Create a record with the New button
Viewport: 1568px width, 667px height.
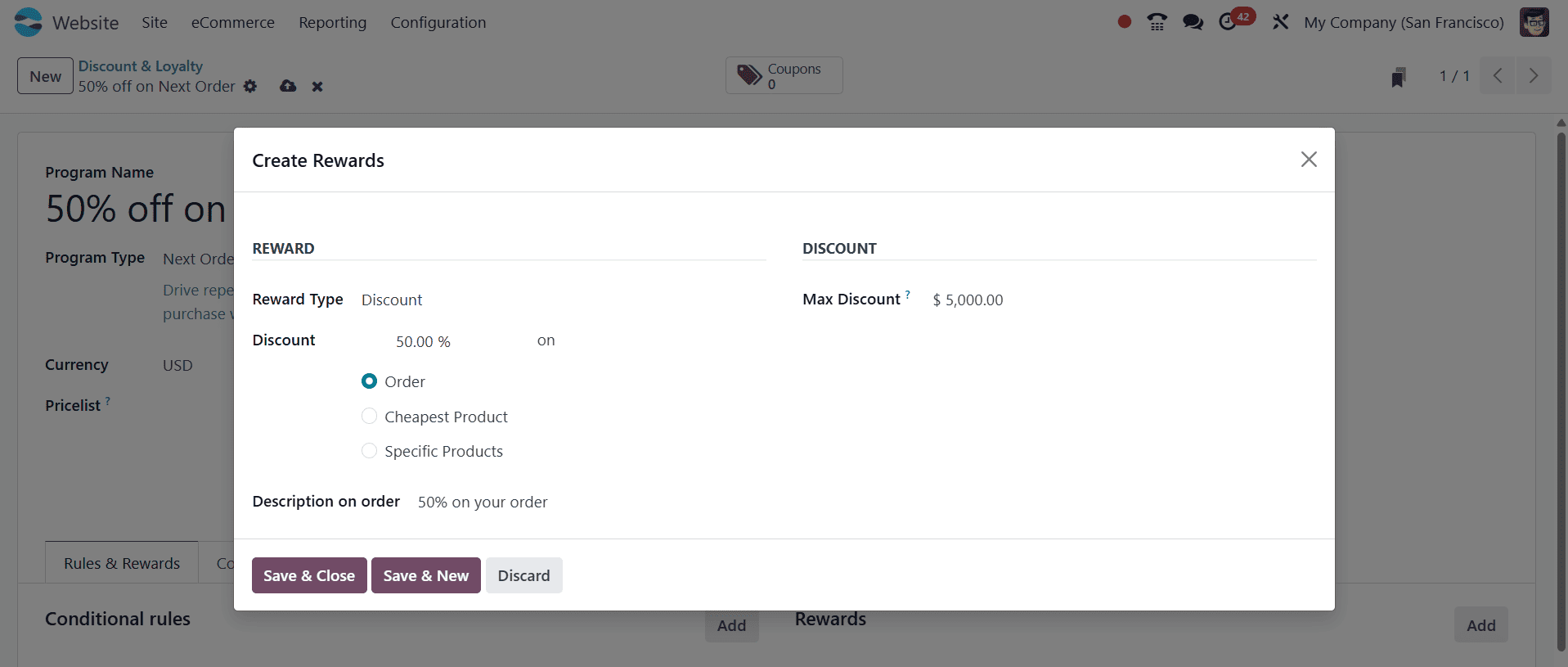pyautogui.click(x=44, y=75)
